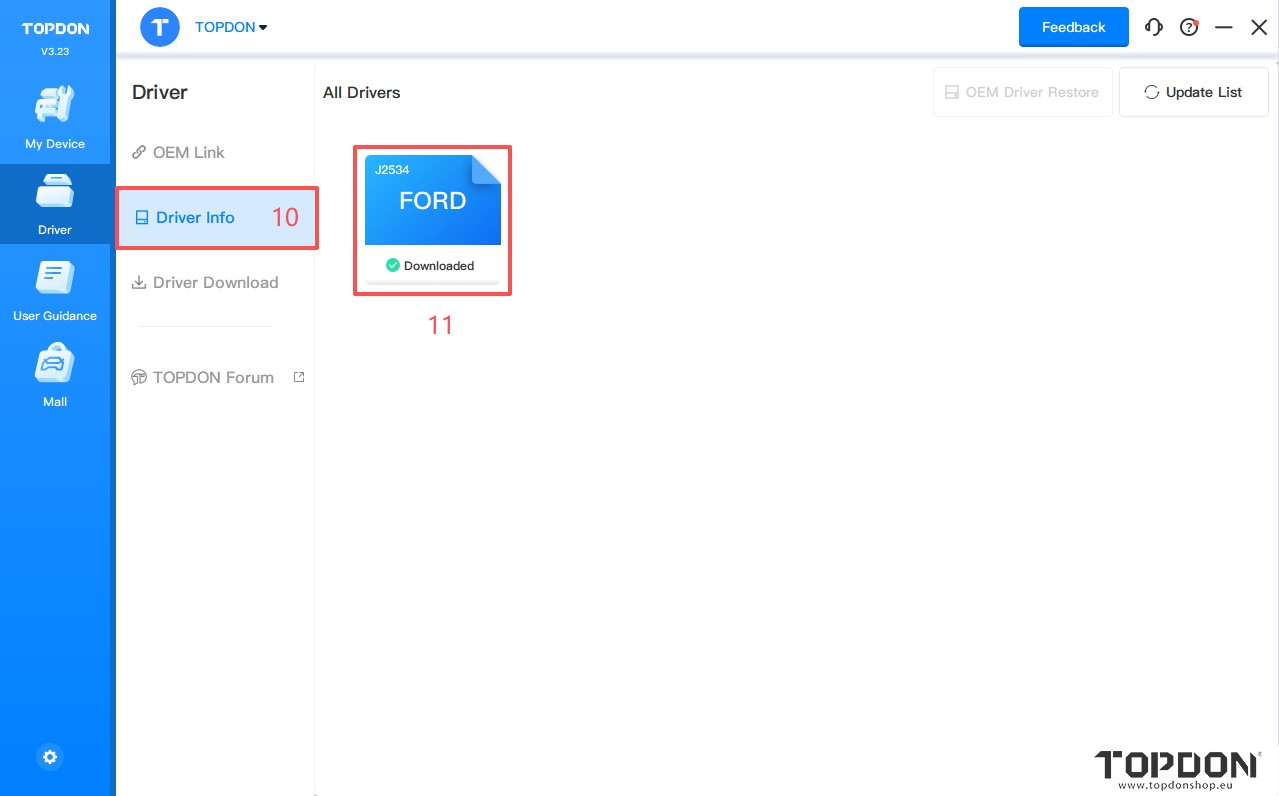This screenshot has width=1279, height=796.
Task: Minimize the TOPDON window
Action: [1223, 28]
